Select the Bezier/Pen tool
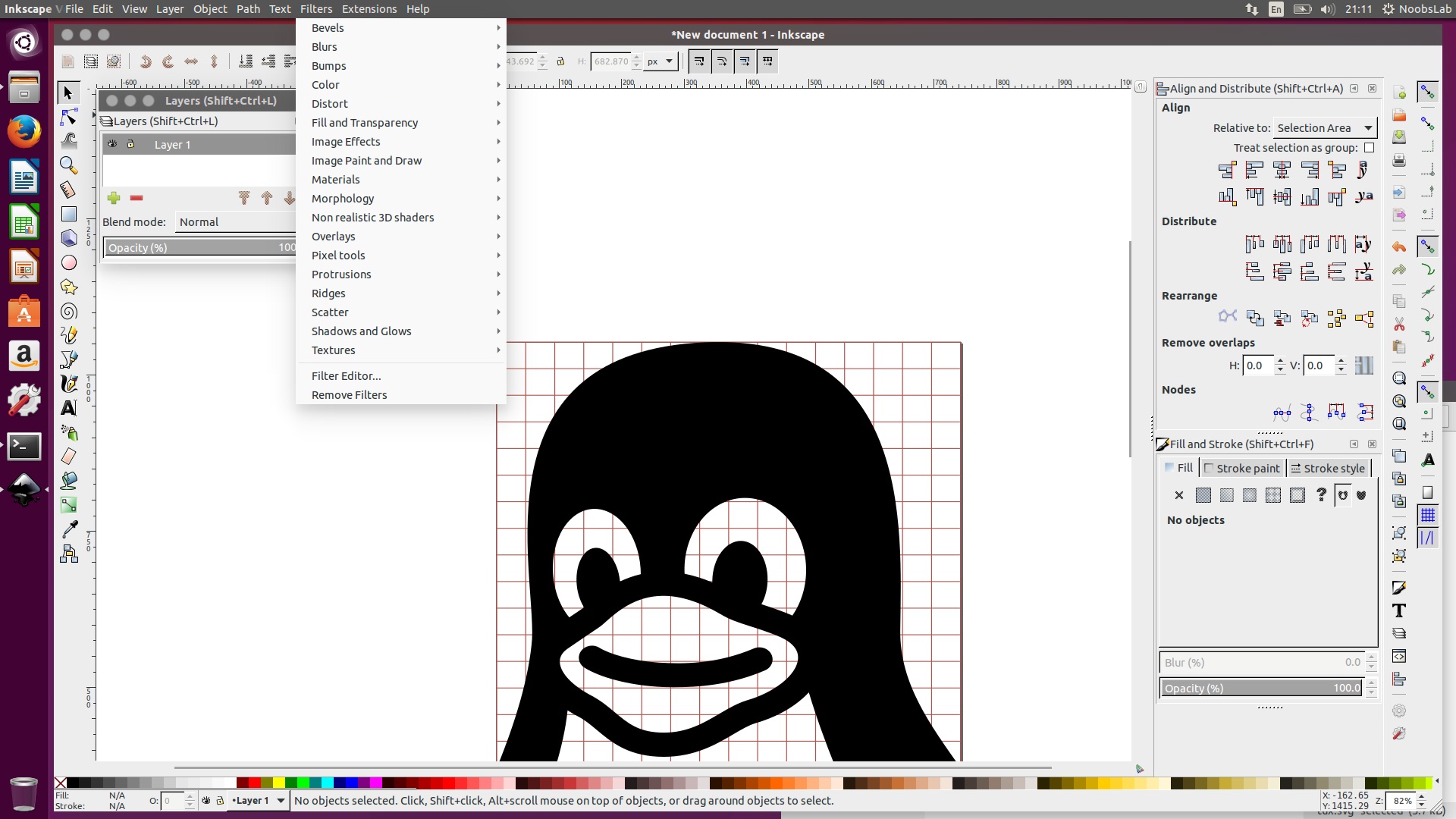Viewport: 1456px width, 819px height. (x=69, y=360)
